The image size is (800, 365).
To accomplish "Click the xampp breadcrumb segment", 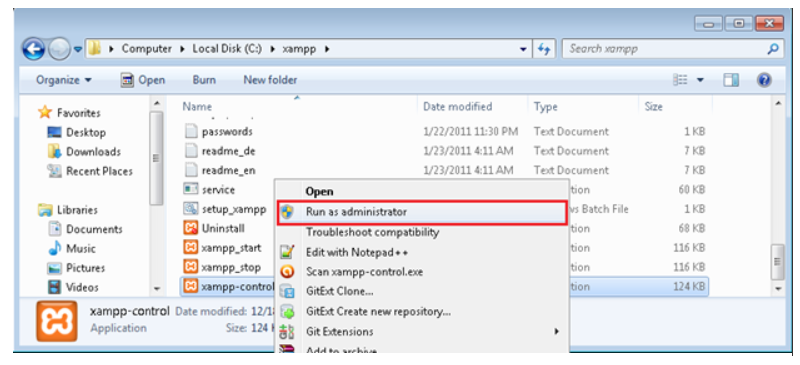I will point(300,49).
